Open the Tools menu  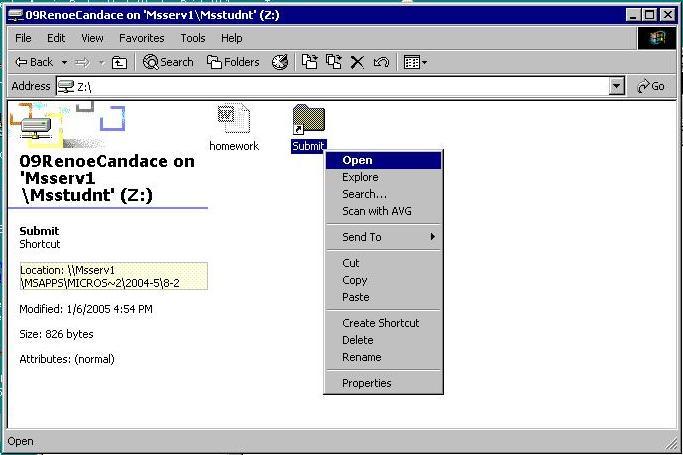[193, 38]
